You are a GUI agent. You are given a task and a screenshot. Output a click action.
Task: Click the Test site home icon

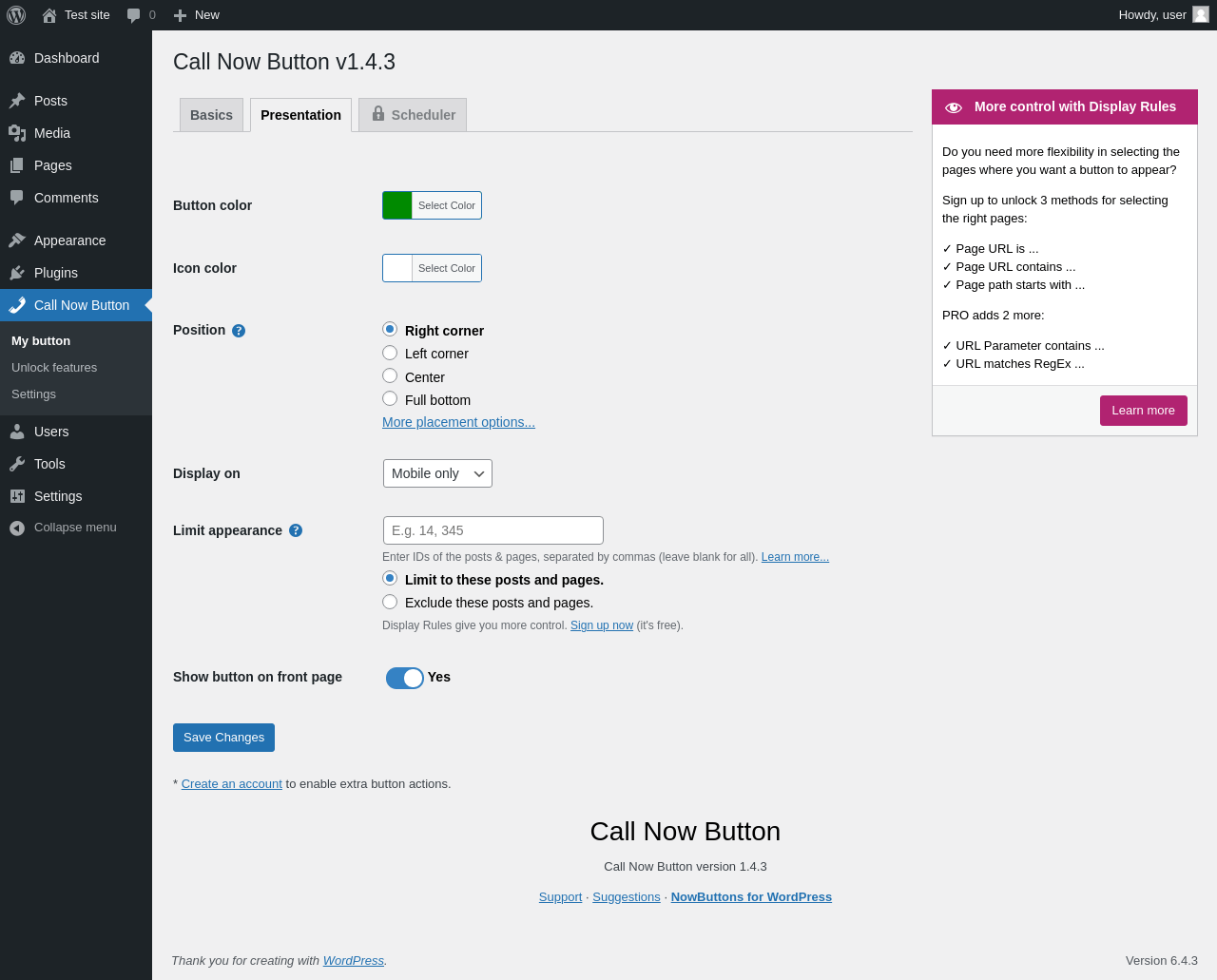click(x=49, y=15)
